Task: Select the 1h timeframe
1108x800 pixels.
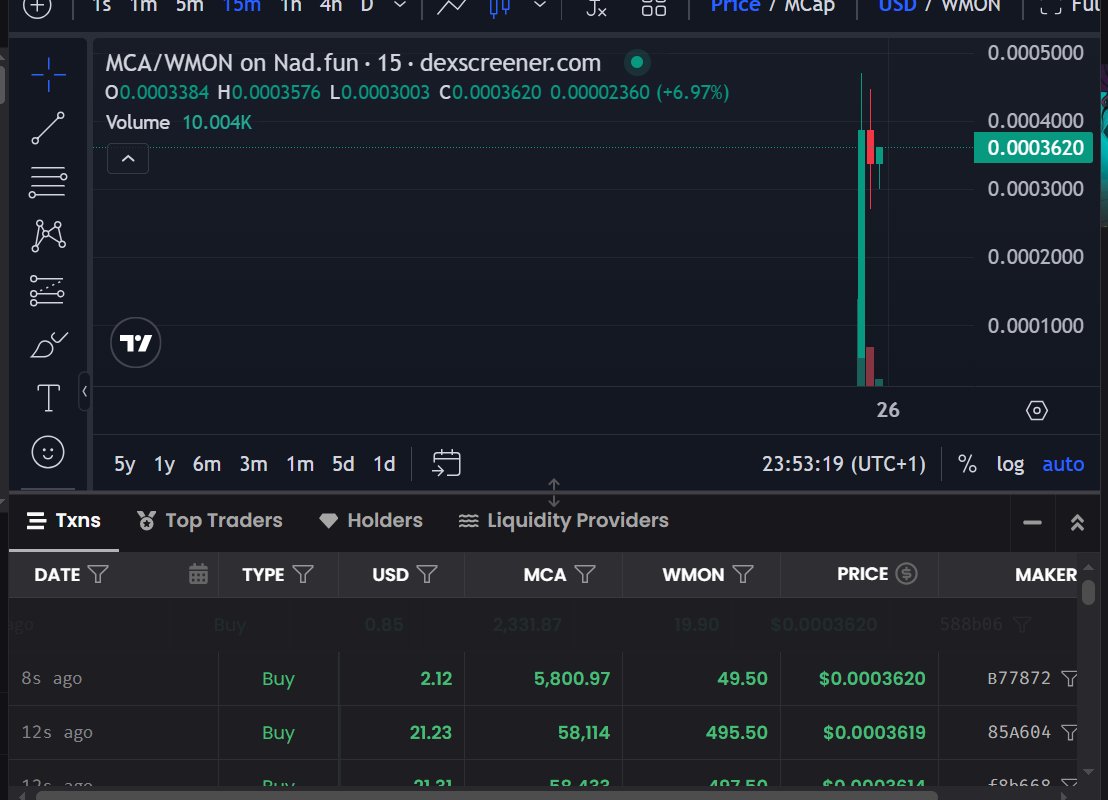Action: coord(290,6)
